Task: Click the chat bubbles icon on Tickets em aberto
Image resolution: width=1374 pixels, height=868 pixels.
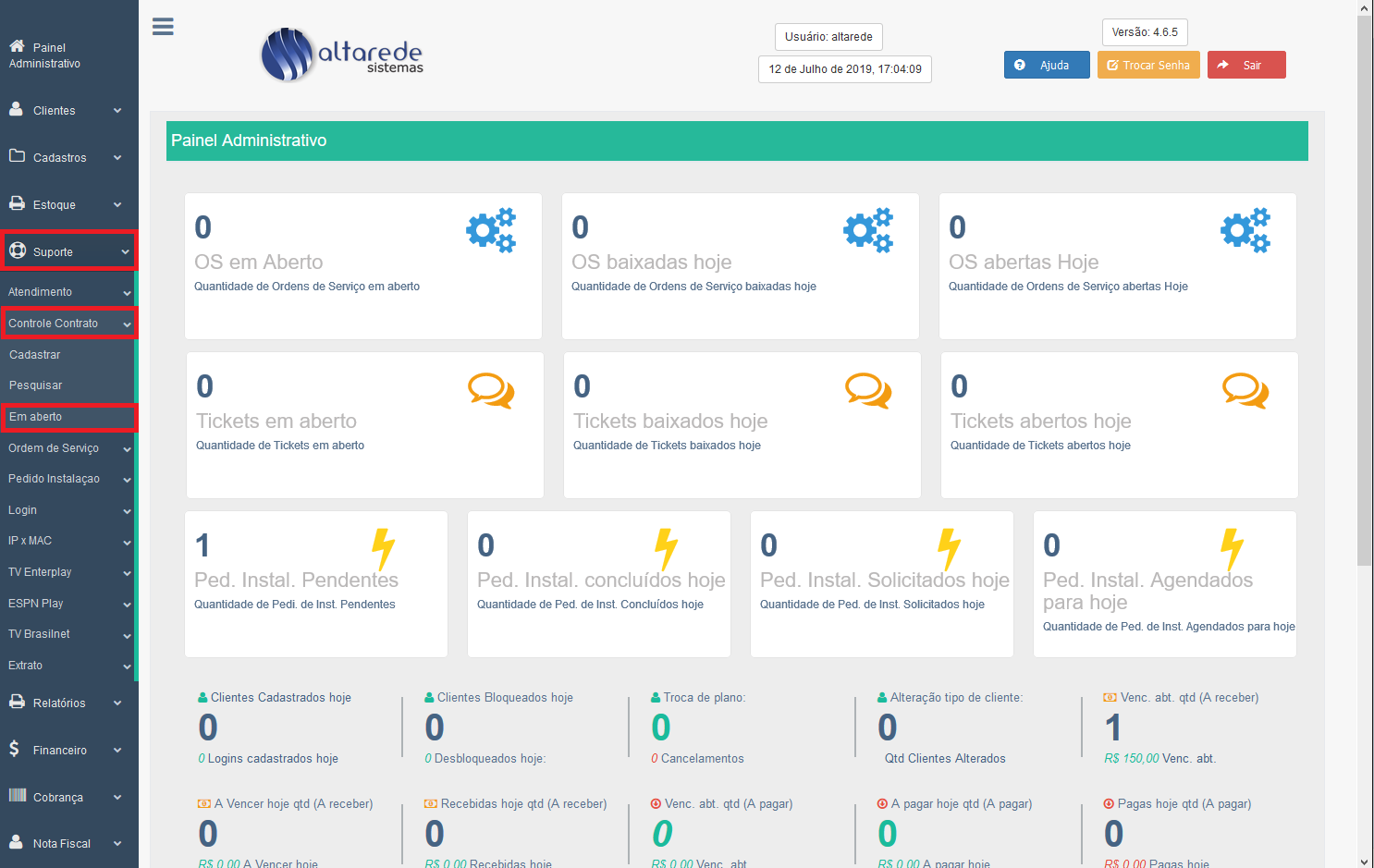Action: 491,391
